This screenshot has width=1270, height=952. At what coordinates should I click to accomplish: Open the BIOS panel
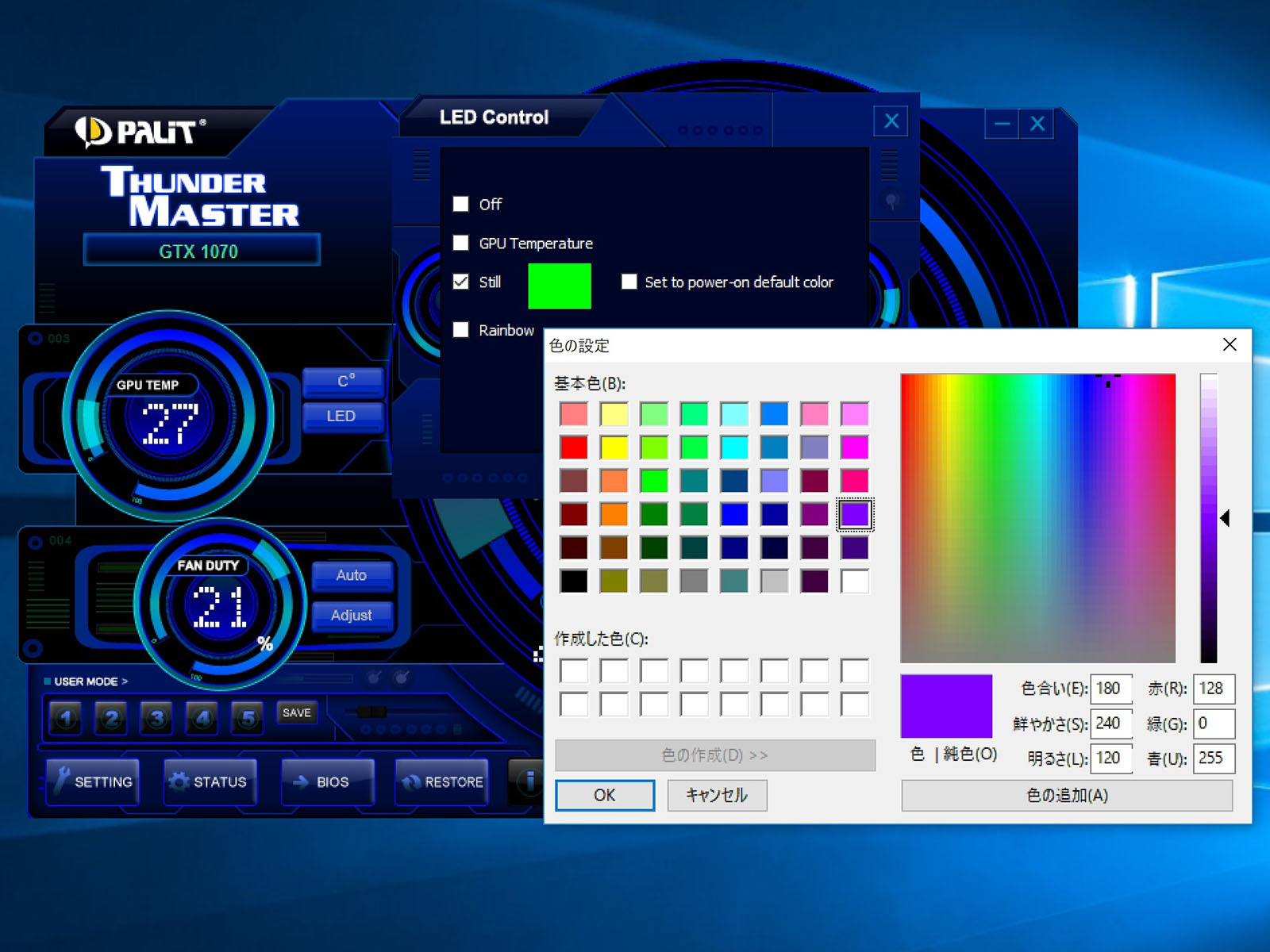click(328, 781)
